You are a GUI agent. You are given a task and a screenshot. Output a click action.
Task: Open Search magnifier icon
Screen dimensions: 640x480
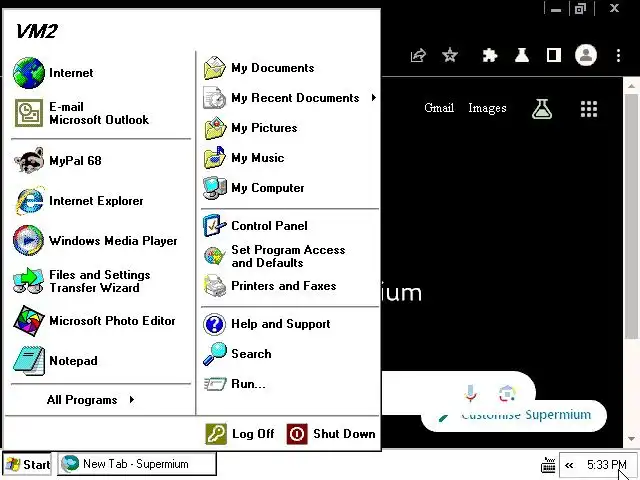[x=215, y=353]
